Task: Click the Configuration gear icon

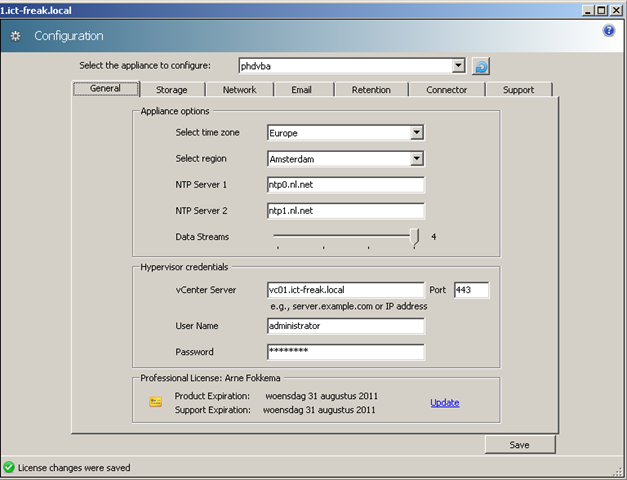Action: click(x=15, y=36)
